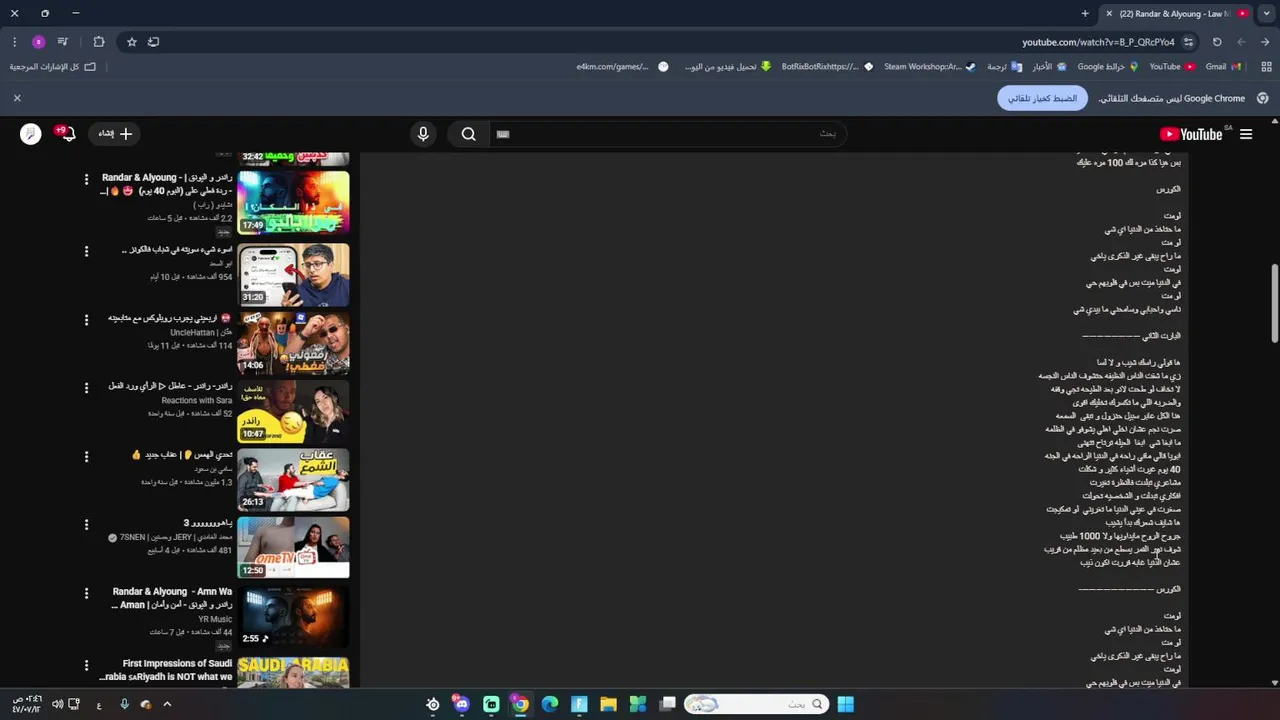Open the YouTube hamburger guide menu

[x=1246, y=134]
